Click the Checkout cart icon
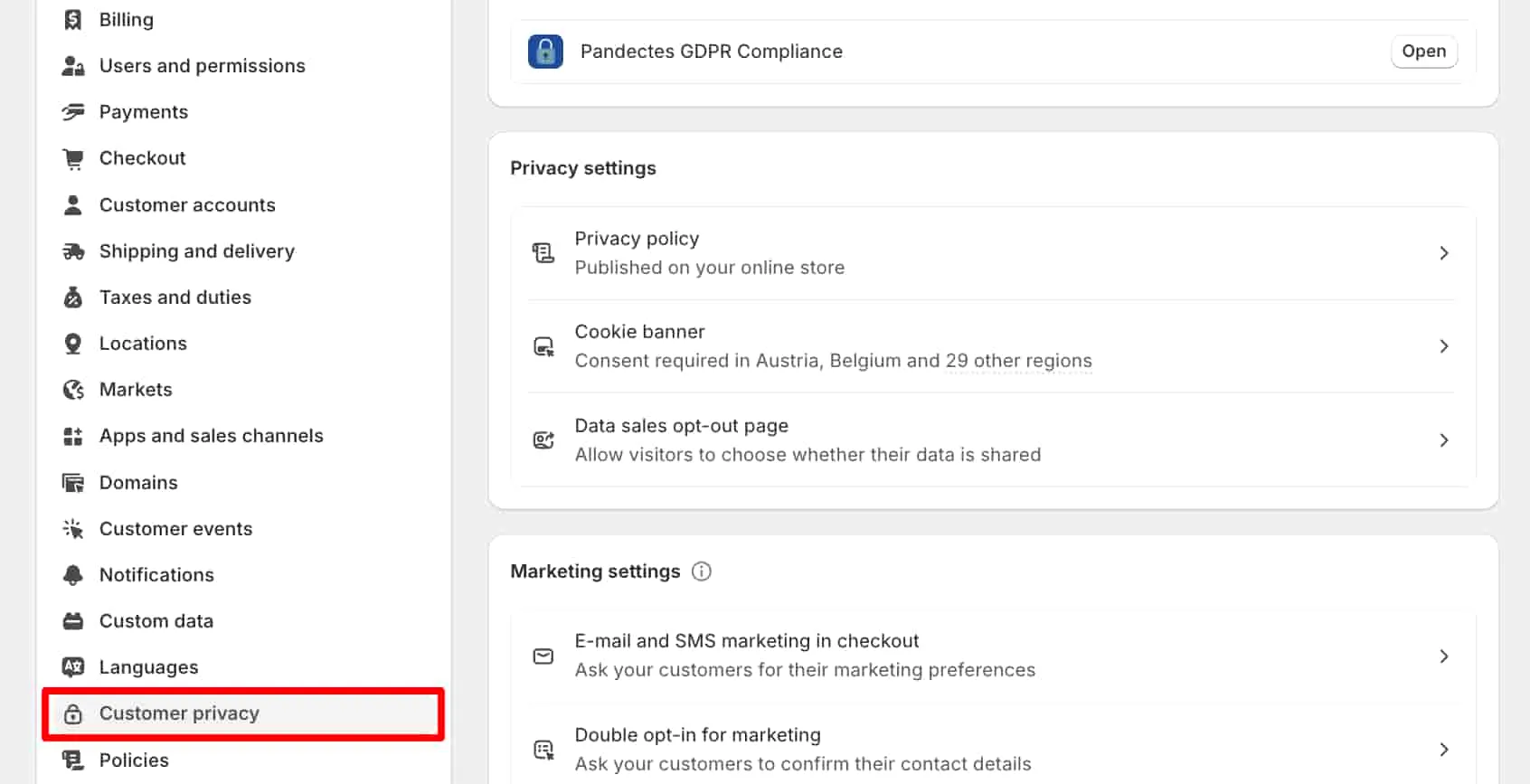Viewport: 1530px width, 784px height. tap(73, 158)
